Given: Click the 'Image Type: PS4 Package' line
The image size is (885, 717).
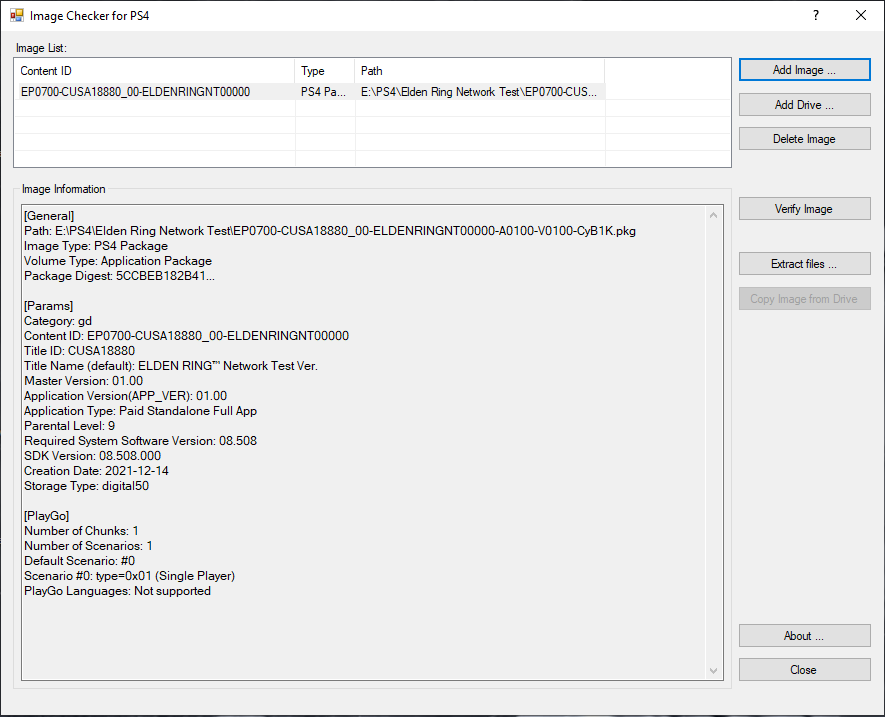Looking at the screenshot, I should pos(96,246).
